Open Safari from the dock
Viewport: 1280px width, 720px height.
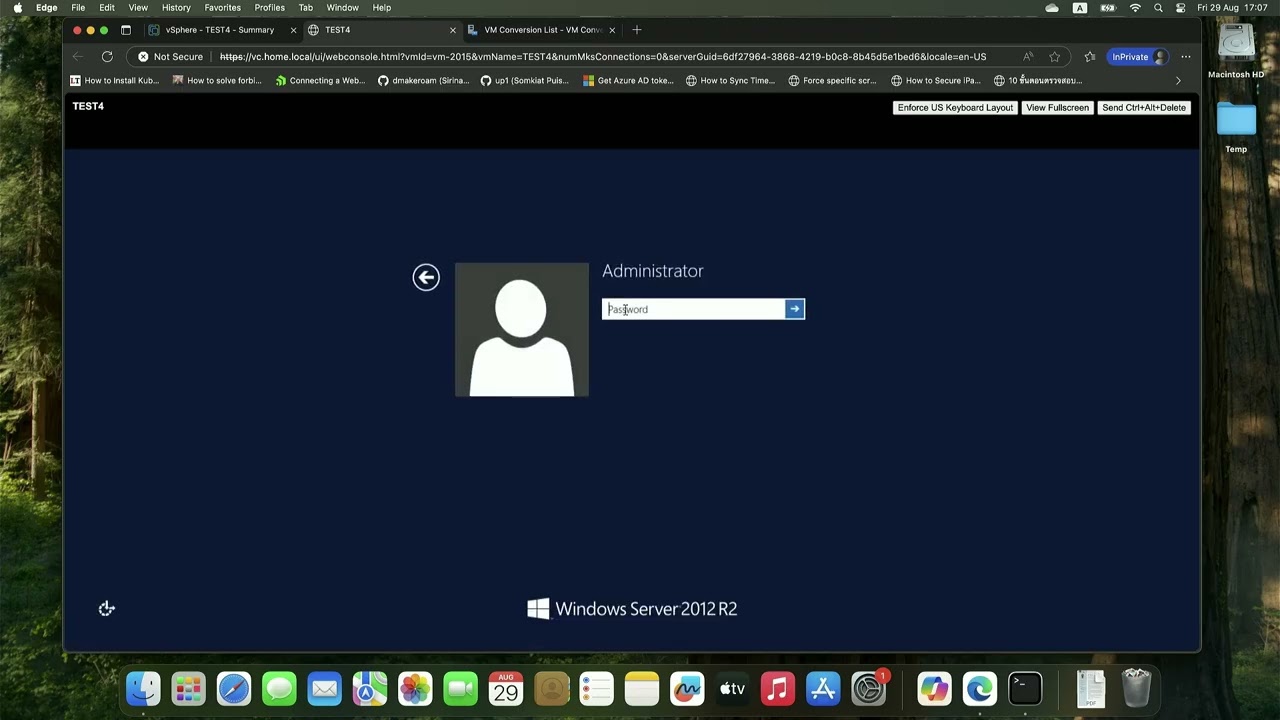[234, 689]
